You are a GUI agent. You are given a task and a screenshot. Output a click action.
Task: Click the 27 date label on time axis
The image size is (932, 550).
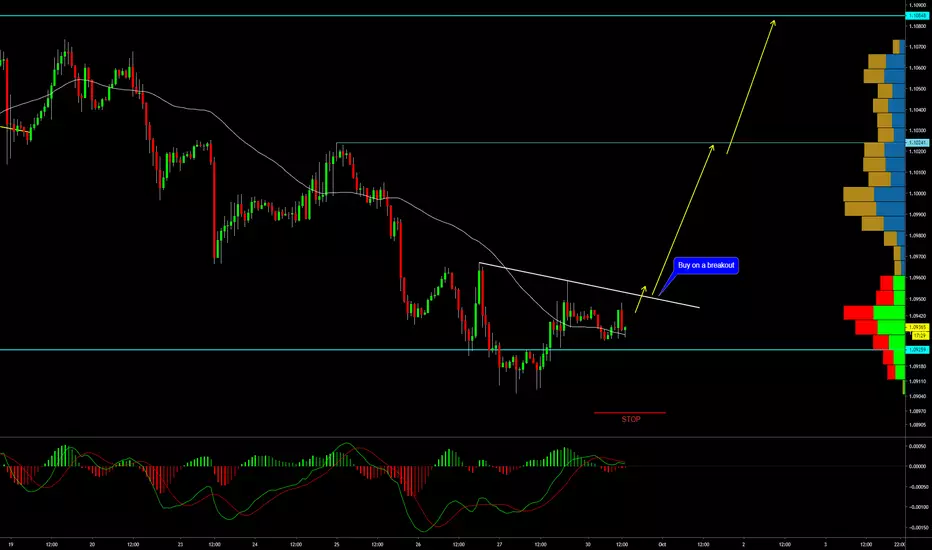(499, 544)
